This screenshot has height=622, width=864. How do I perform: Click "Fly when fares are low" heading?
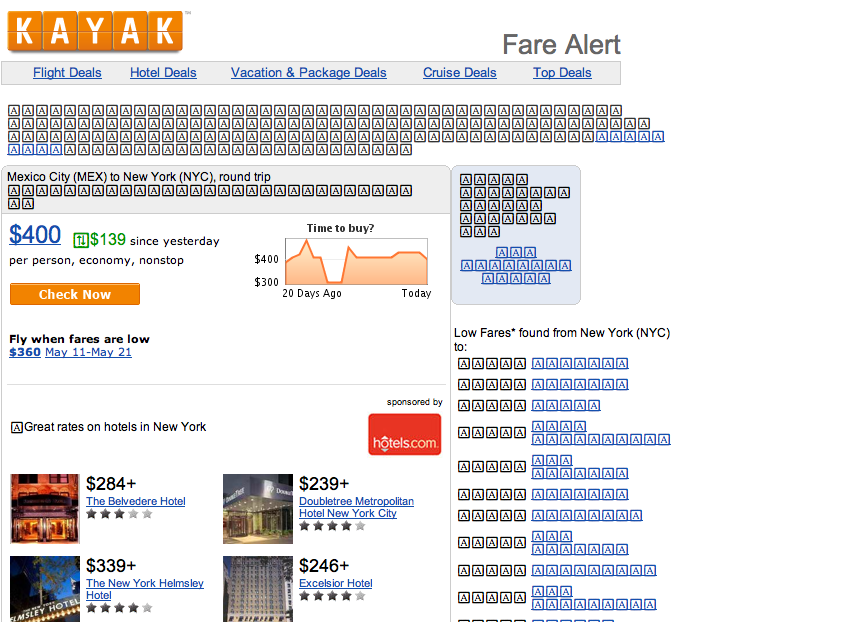click(79, 339)
